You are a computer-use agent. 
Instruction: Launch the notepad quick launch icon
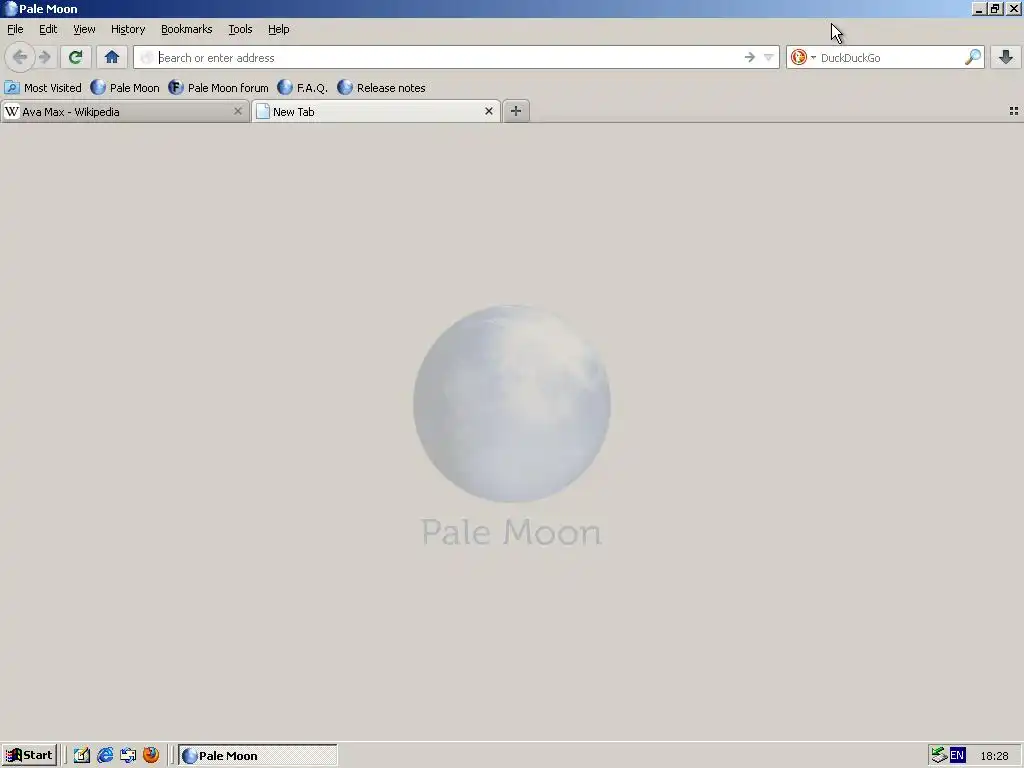pyautogui.click(x=82, y=756)
